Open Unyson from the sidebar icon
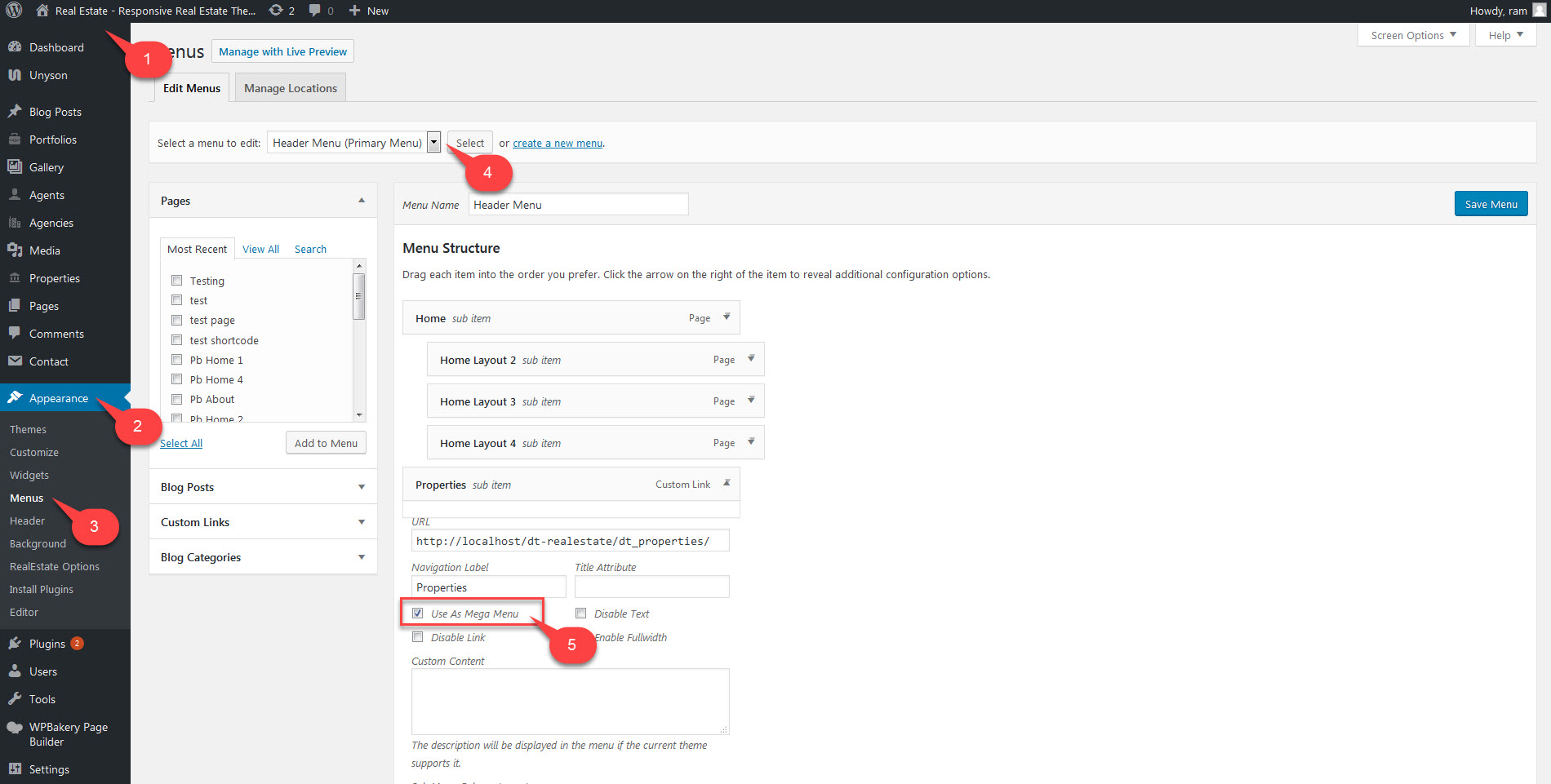Screen dimensions: 1551x784 (x=15, y=75)
